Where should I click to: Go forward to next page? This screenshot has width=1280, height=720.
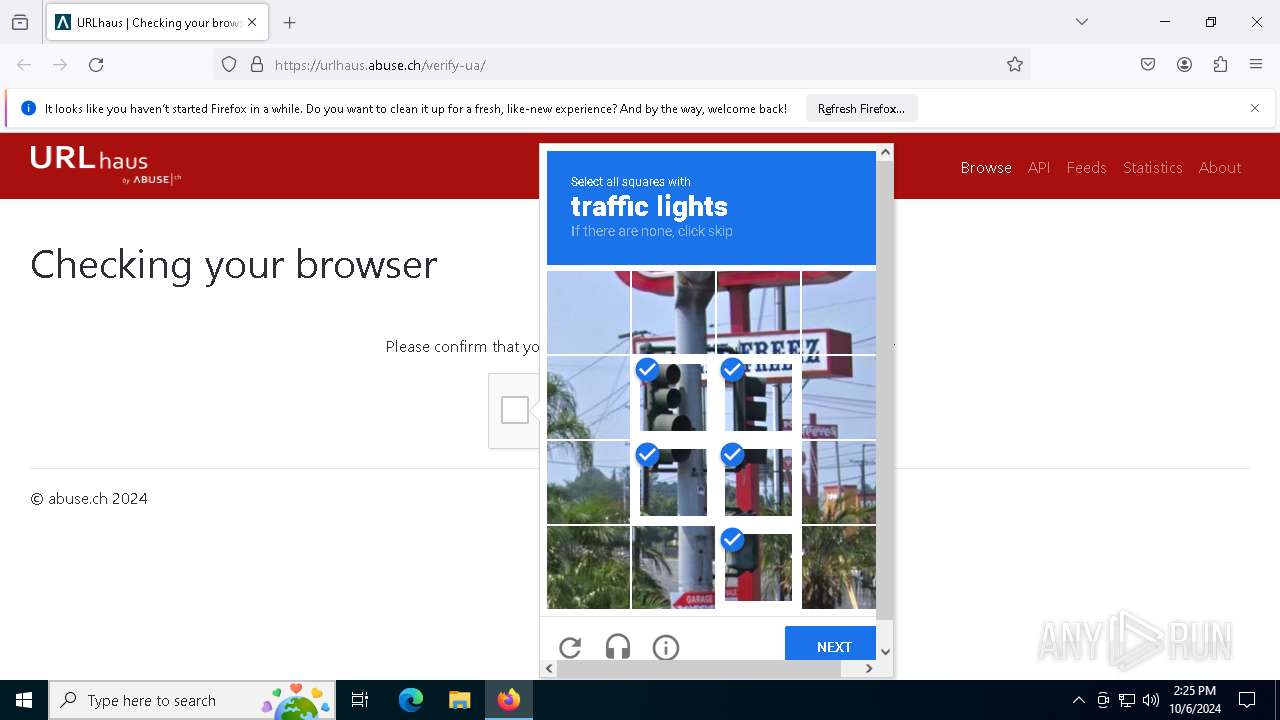point(60,65)
